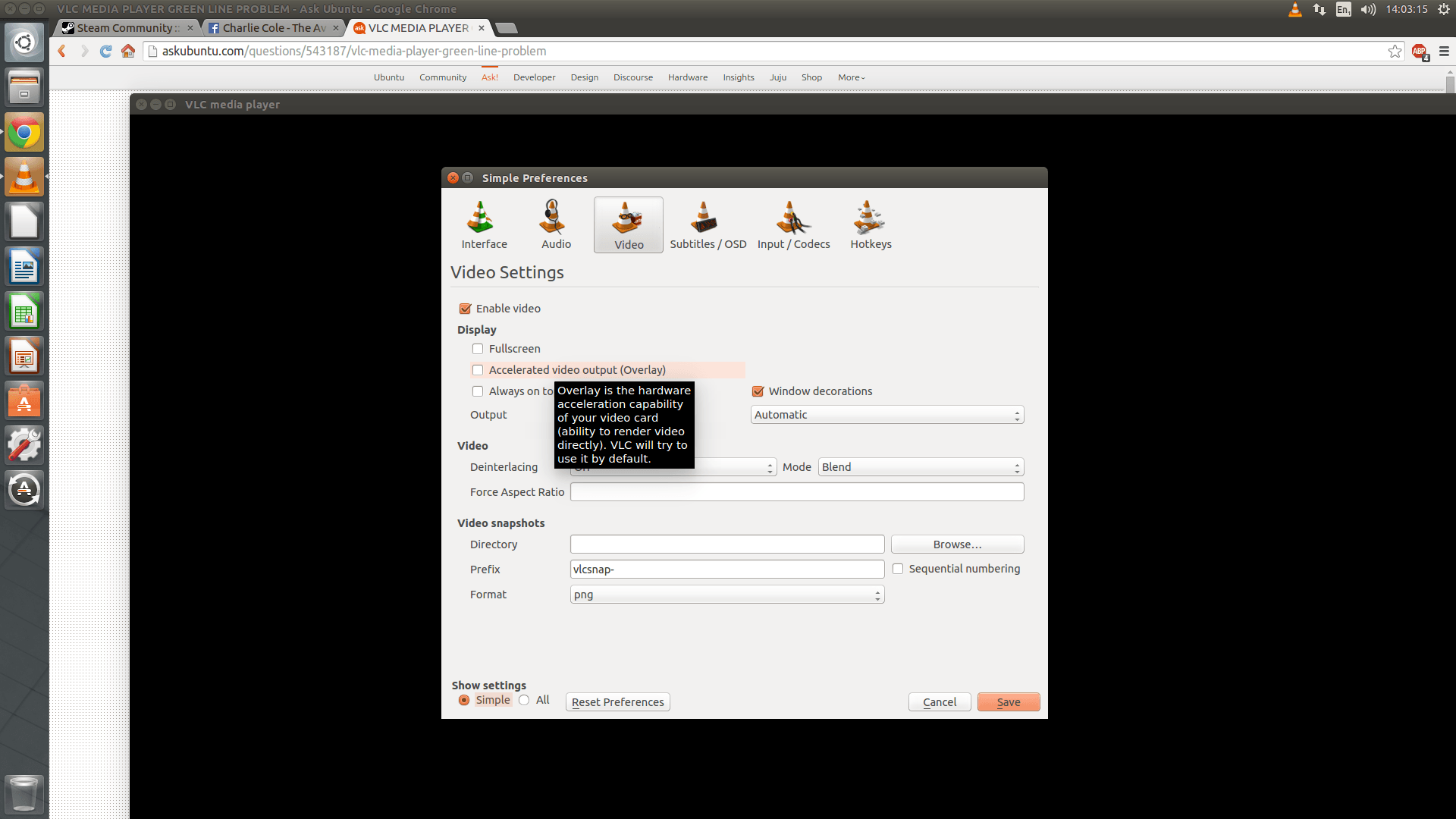Open Google Chrome from the launcher
Screen dimensions: 1456x819
[24, 133]
